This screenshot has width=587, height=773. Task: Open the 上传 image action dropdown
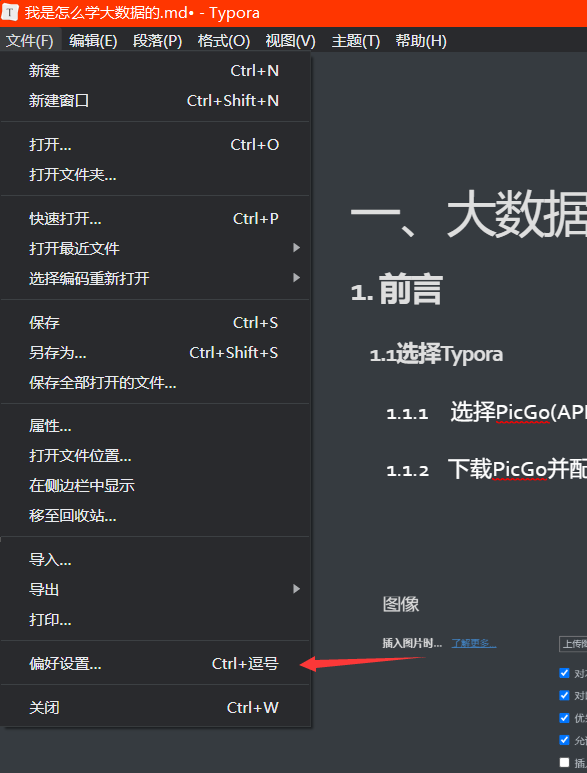click(573, 644)
